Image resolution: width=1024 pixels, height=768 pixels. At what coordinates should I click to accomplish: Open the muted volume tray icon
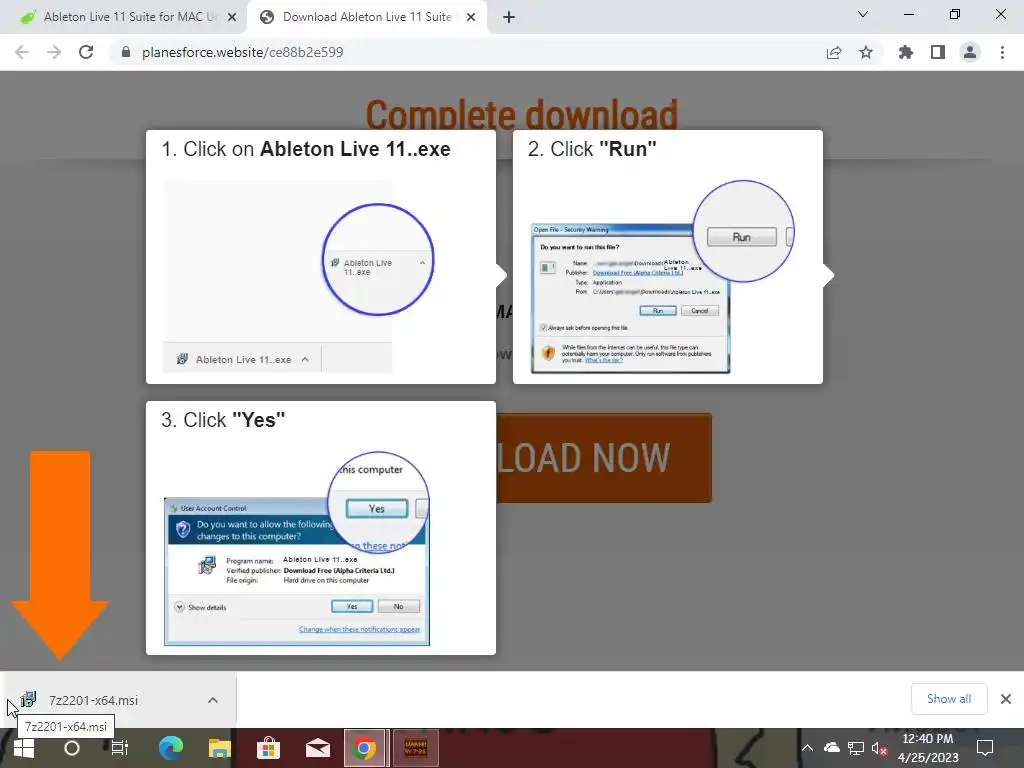point(879,748)
